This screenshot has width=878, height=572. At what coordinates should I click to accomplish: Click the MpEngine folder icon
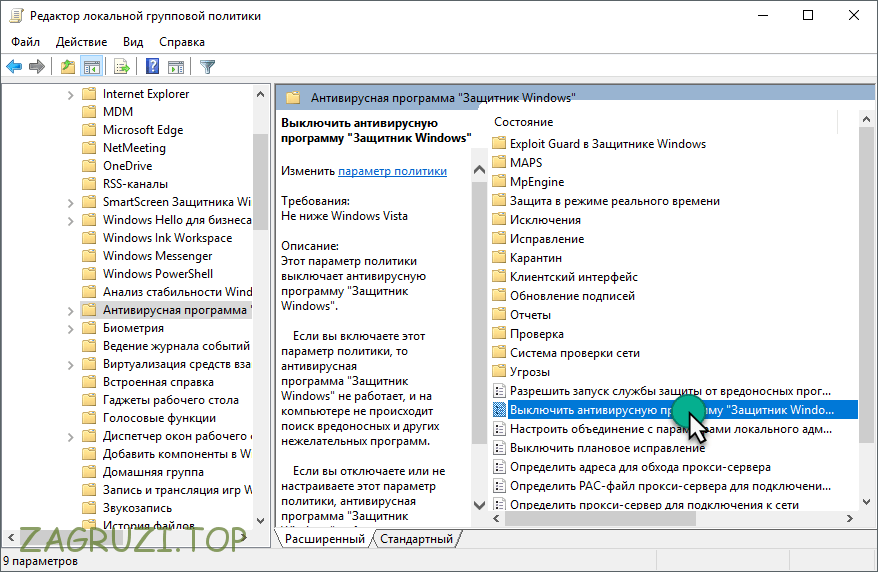coord(499,181)
